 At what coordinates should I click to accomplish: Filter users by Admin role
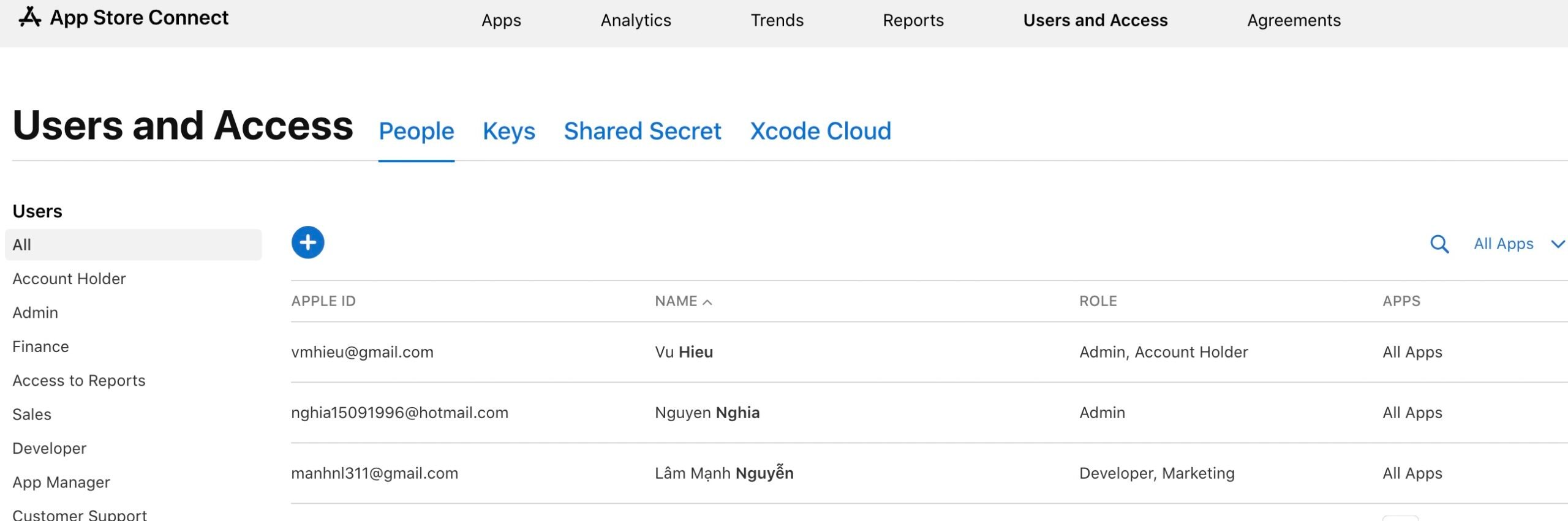pos(35,312)
